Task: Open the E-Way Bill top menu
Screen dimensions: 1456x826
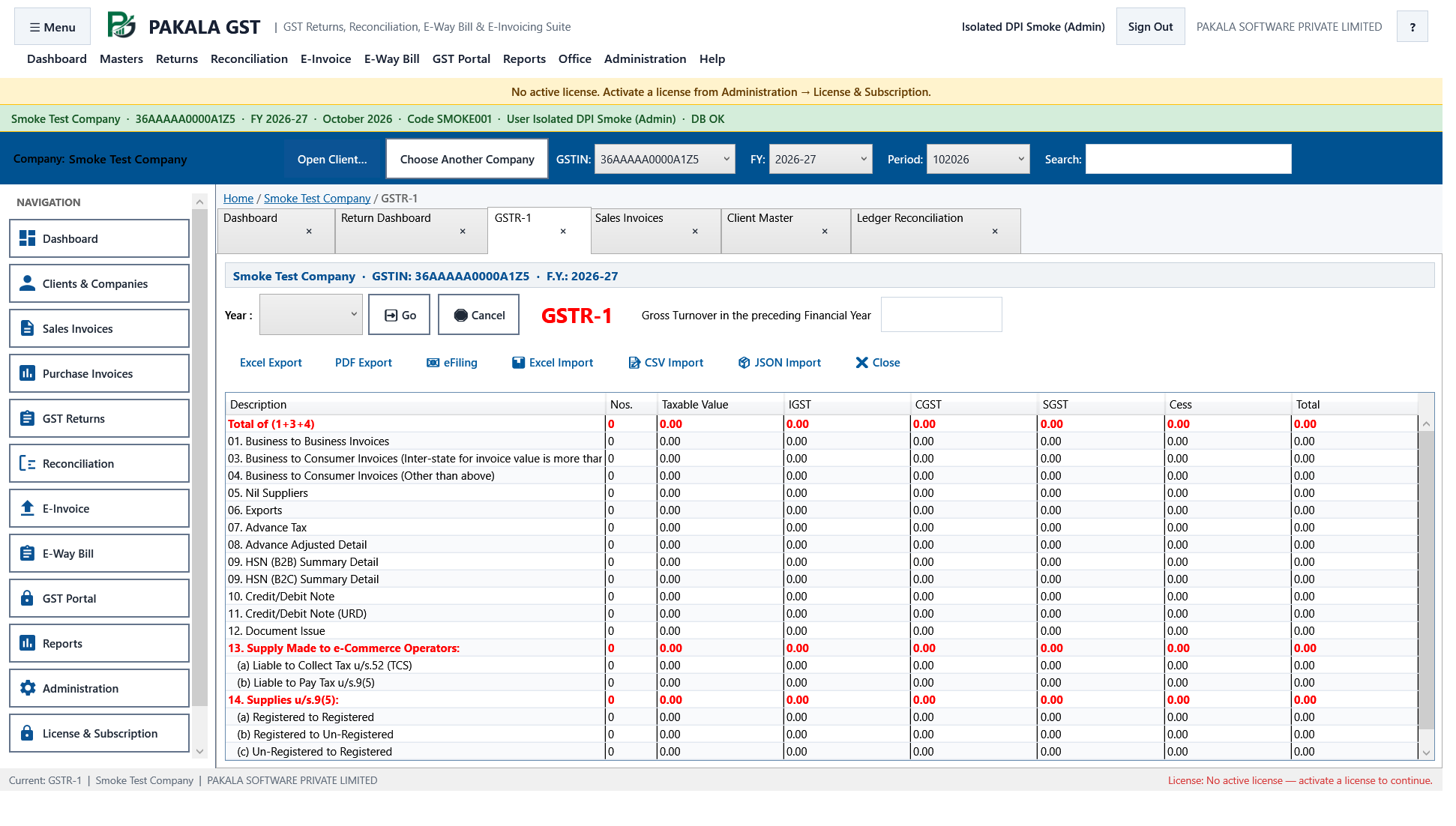Action: 391,59
